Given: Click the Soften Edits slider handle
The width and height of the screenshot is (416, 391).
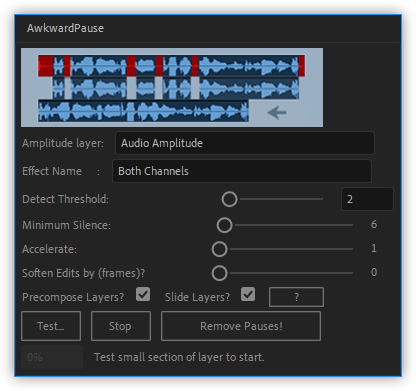Looking at the screenshot, I should [219, 273].
